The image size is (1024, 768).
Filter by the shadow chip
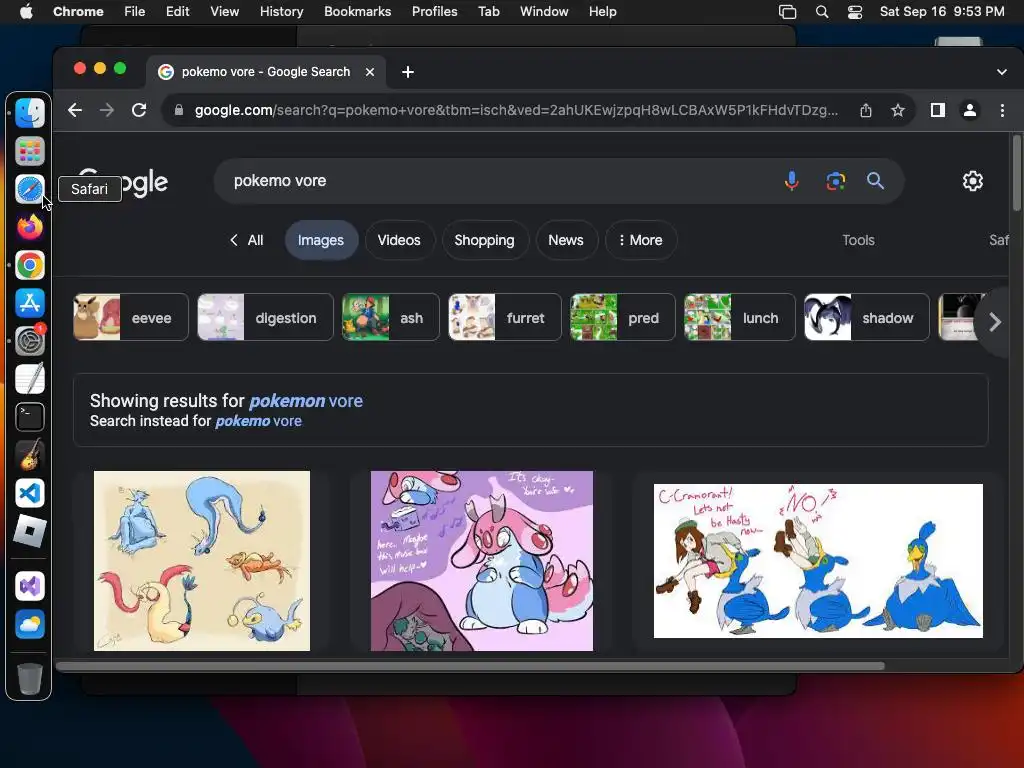pyautogui.click(x=867, y=317)
